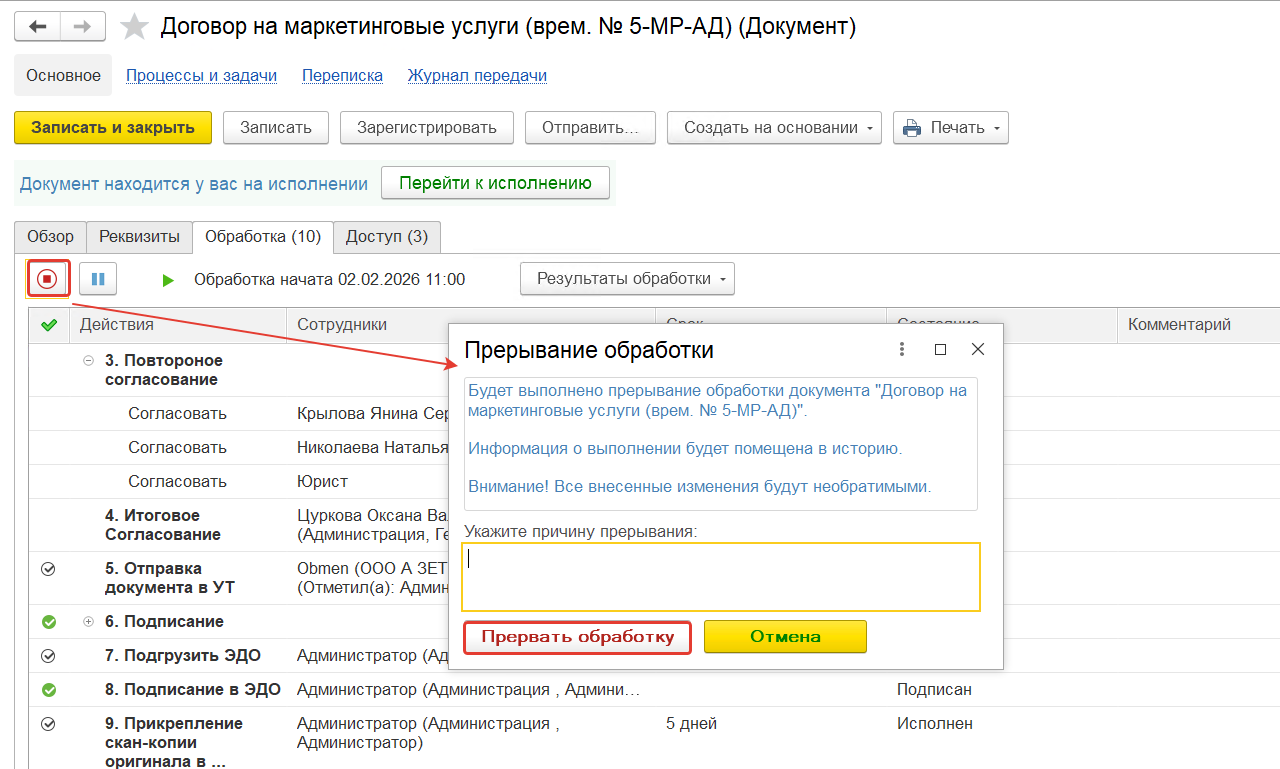
Task: Open the Процессы и задачи section
Action: coord(201,76)
